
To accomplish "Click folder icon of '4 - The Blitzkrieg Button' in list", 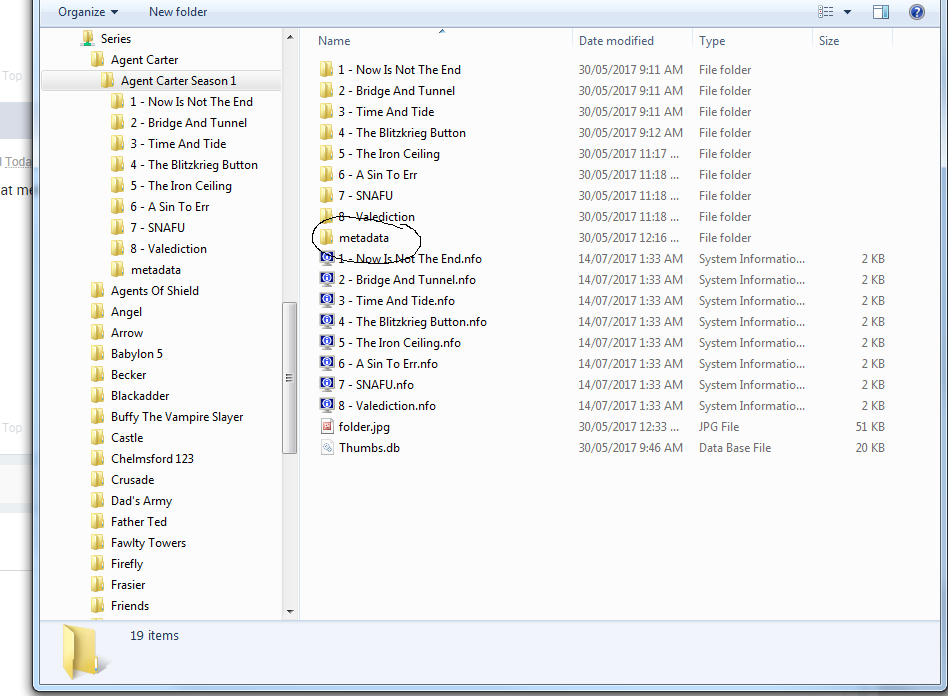I will (326, 132).
